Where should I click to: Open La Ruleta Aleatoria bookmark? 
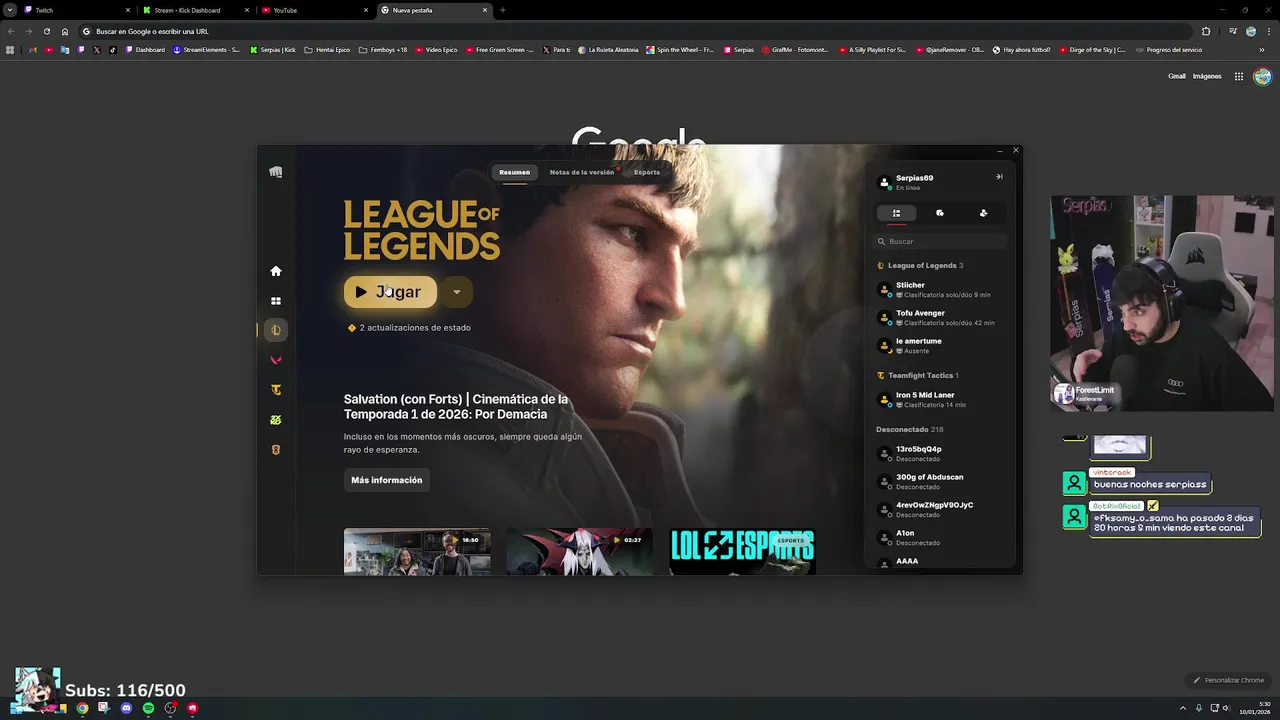[x=609, y=50]
